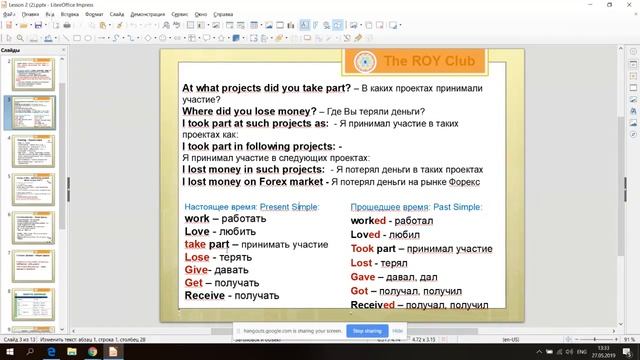Open the Правка menu
This screenshot has height=360, width=640.
click(x=30, y=14)
